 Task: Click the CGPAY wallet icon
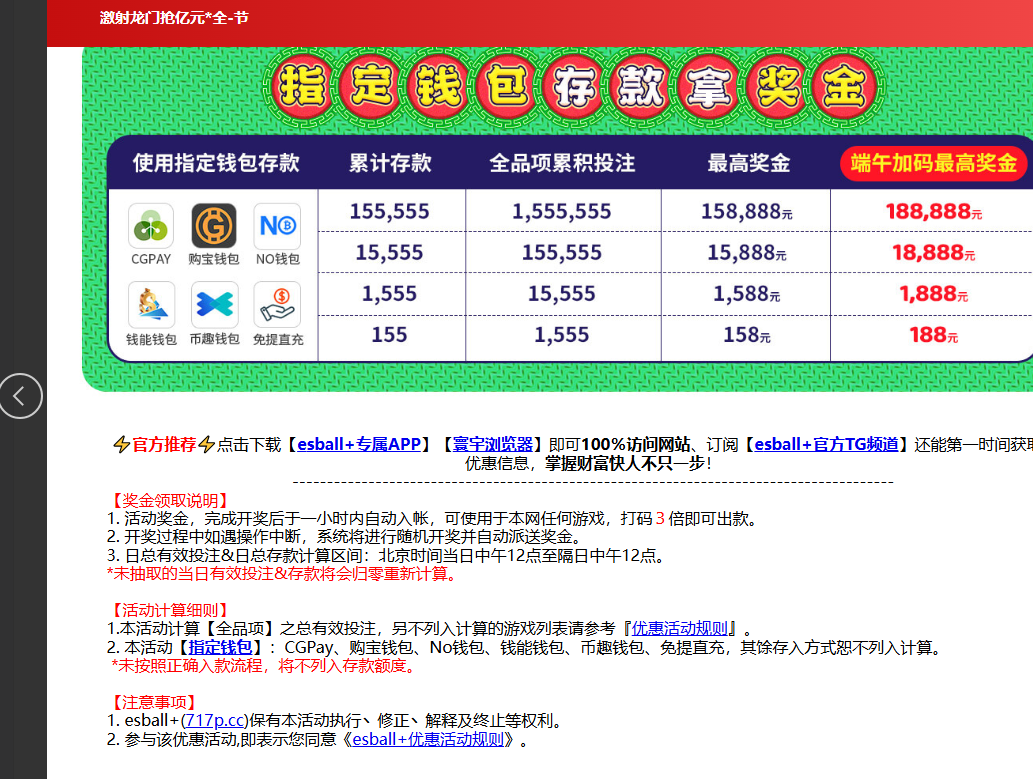[151, 226]
